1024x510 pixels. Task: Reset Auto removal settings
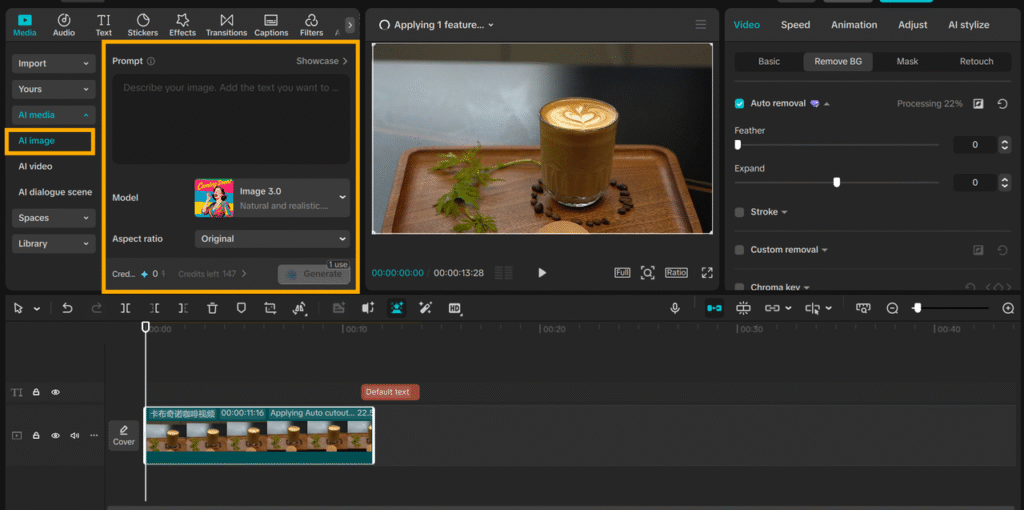coord(1002,104)
